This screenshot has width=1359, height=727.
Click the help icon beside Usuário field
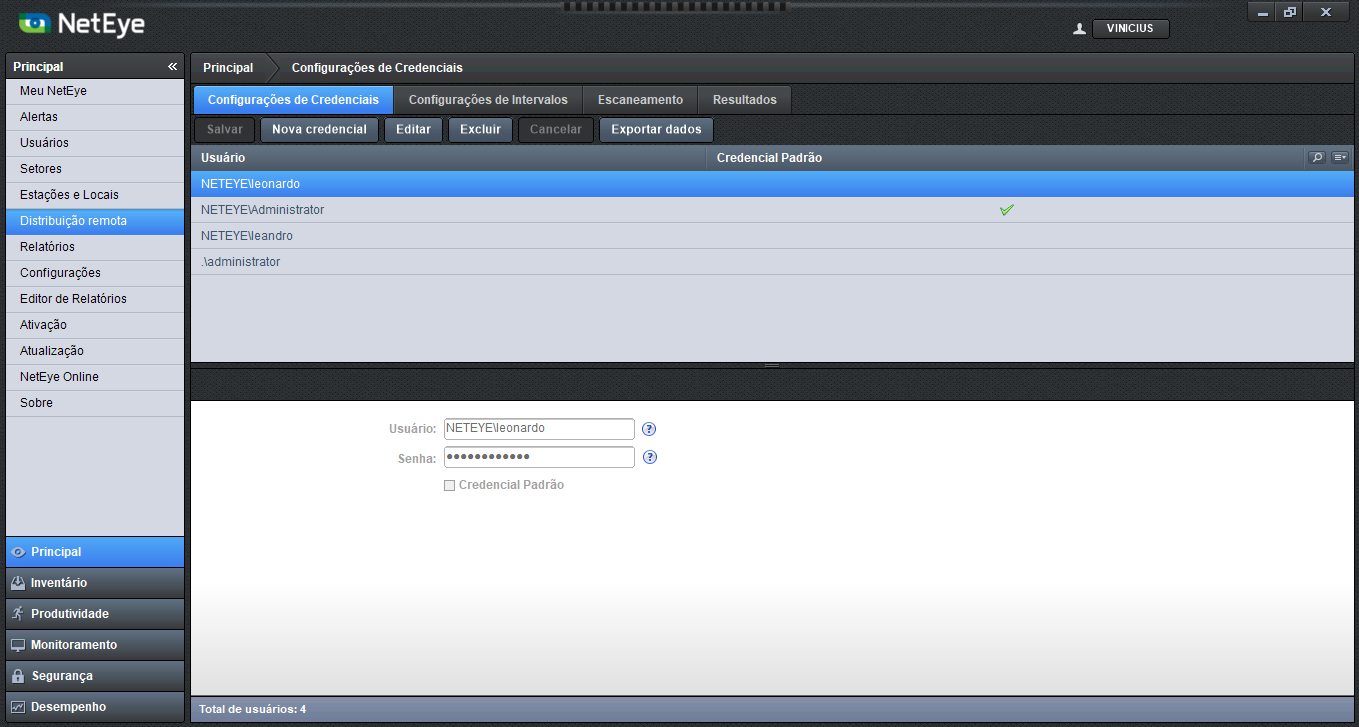tap(649, 429)
